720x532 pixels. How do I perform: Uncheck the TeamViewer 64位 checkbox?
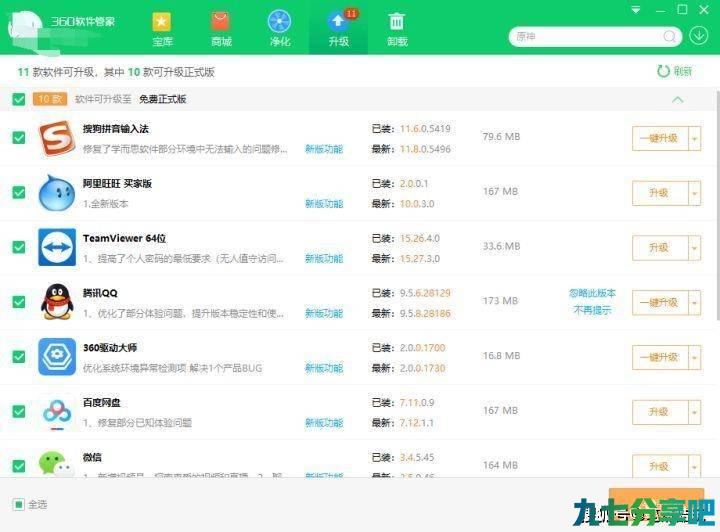(x=19, y=247)
